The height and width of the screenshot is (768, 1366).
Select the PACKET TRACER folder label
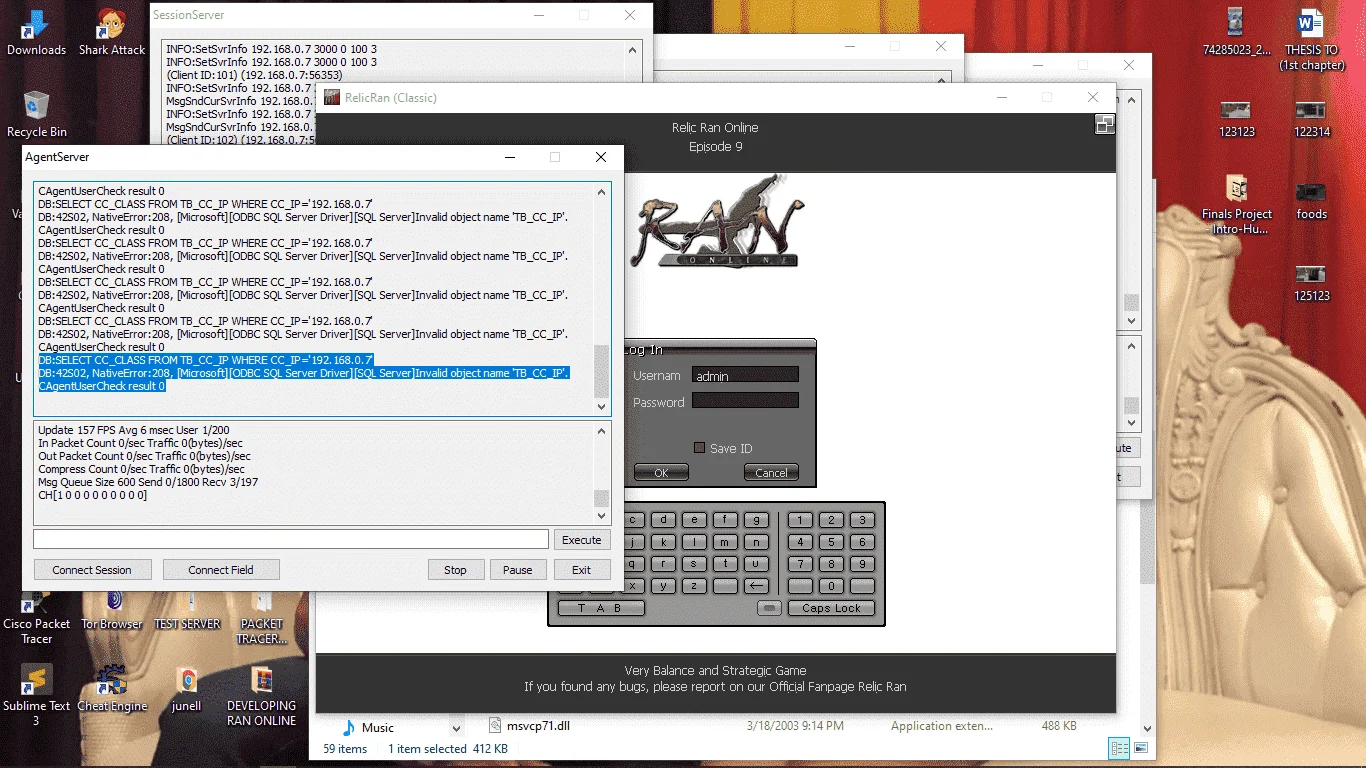pyautogui.click(x=262, y=631)
